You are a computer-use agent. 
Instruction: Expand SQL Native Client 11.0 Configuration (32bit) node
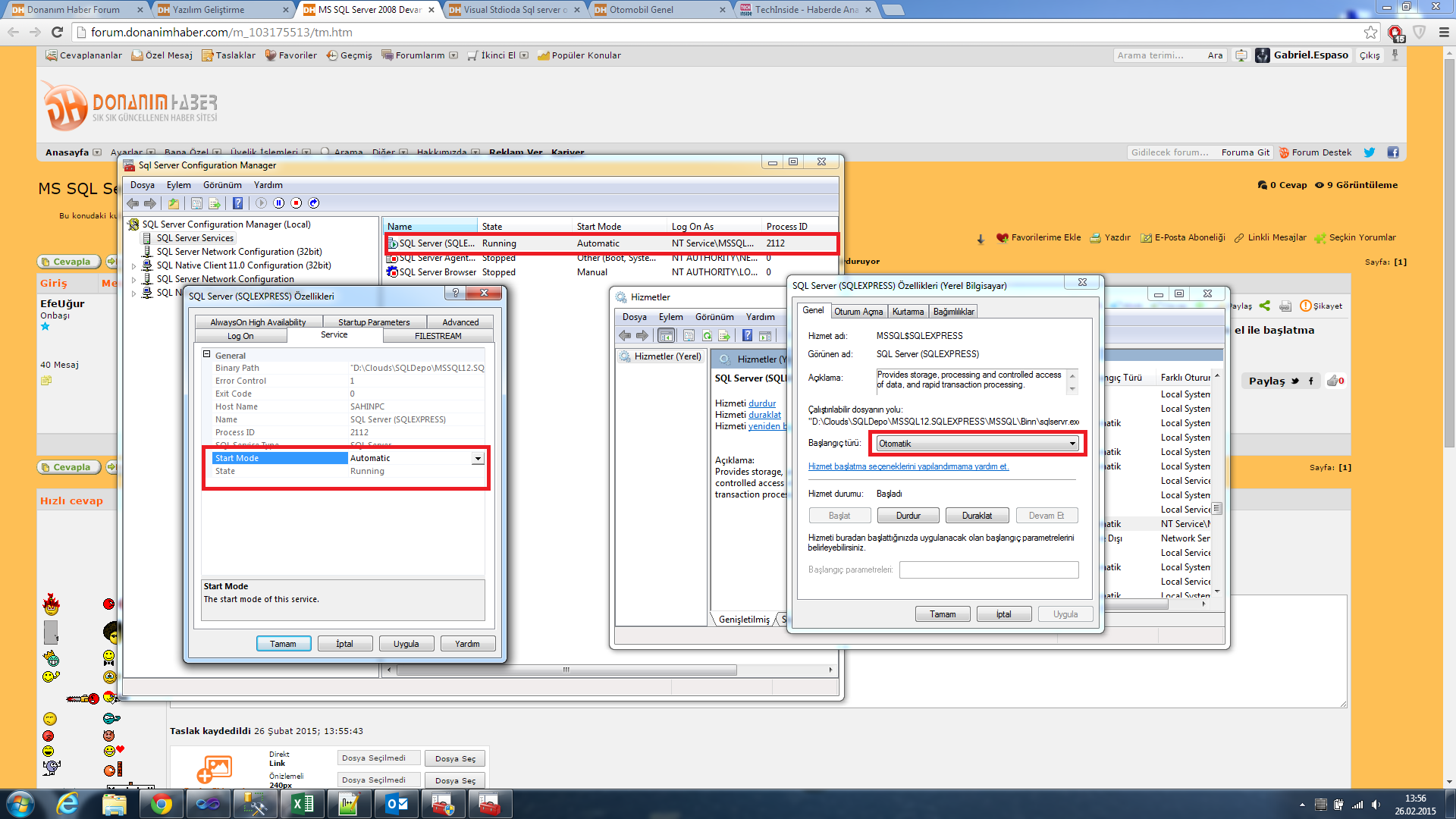pyautogui.click(x=134, y=266)
